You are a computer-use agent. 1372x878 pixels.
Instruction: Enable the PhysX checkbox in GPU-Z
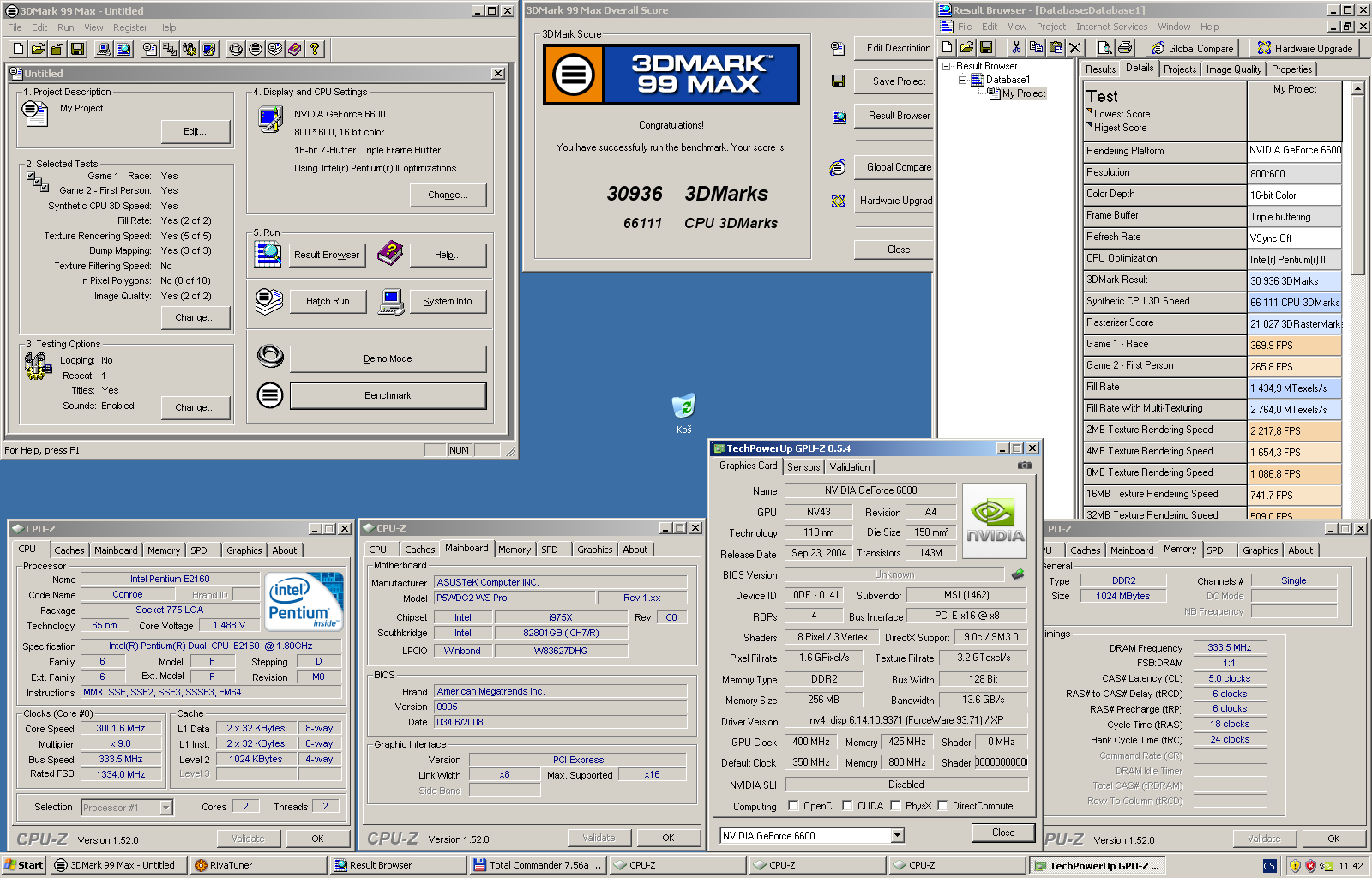(x=895, y=806)
